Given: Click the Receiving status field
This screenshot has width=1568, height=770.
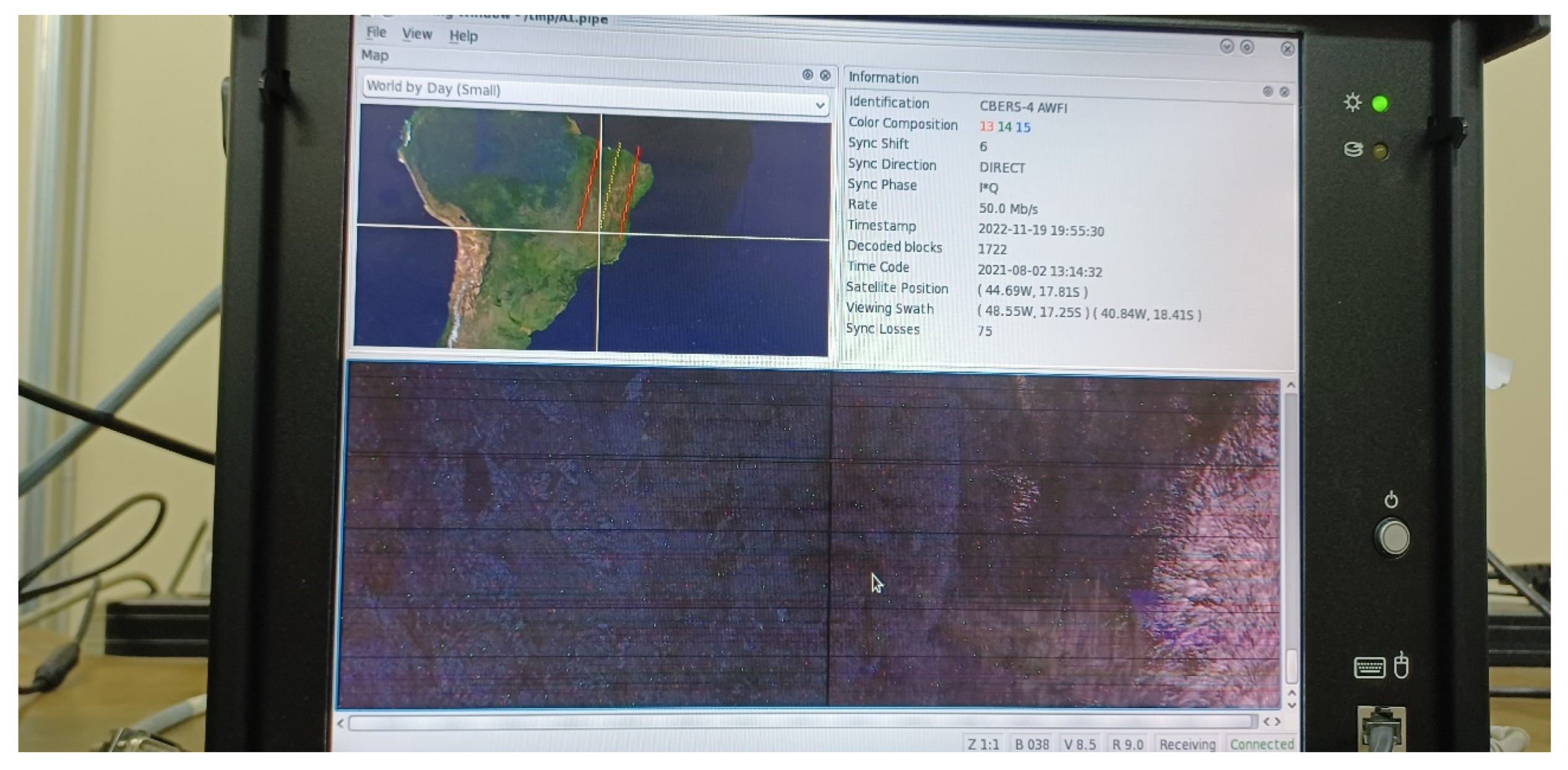Looking at the screenshot, I should [1187, 744].
